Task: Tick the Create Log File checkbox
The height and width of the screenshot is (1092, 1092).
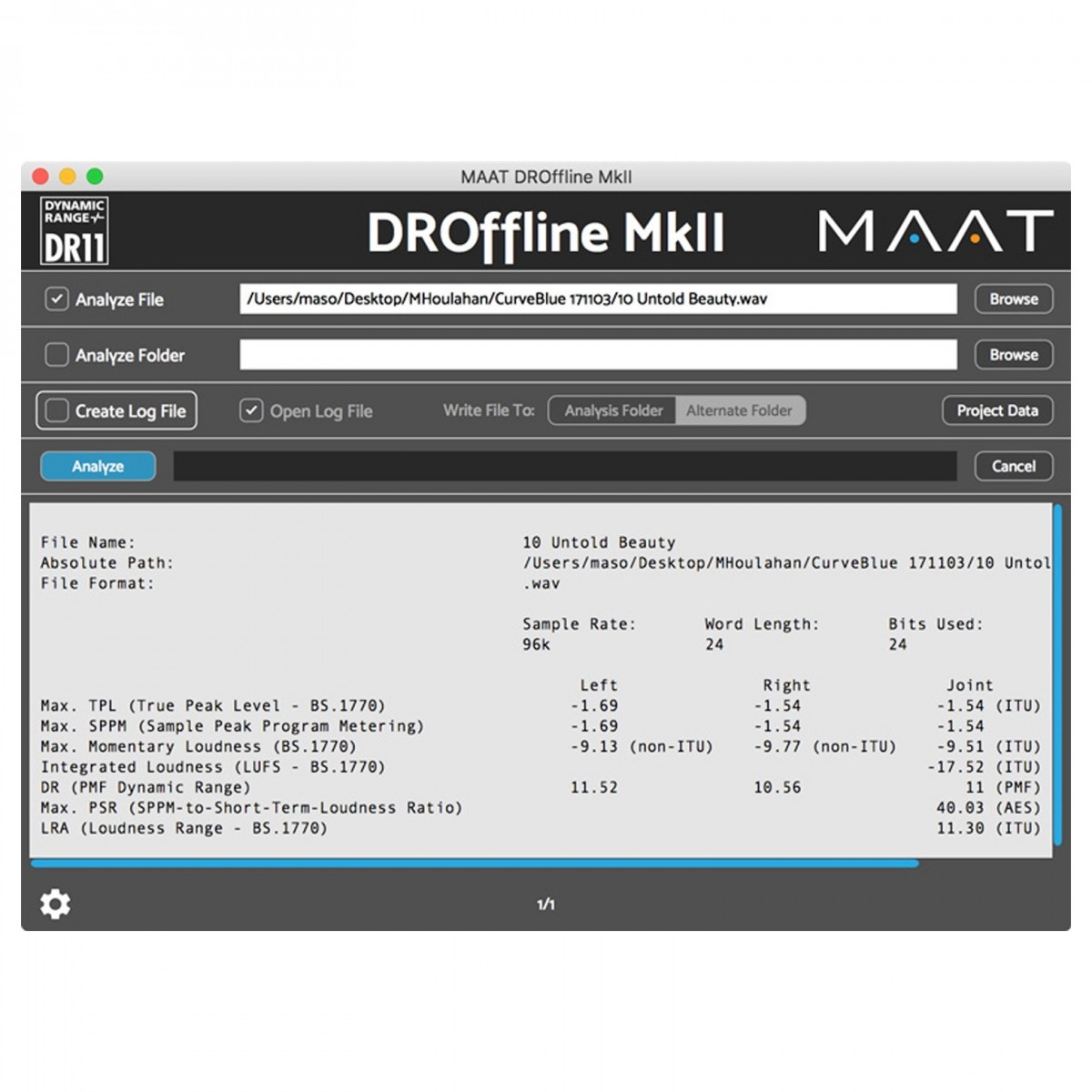Action: [x=57, y=411]
